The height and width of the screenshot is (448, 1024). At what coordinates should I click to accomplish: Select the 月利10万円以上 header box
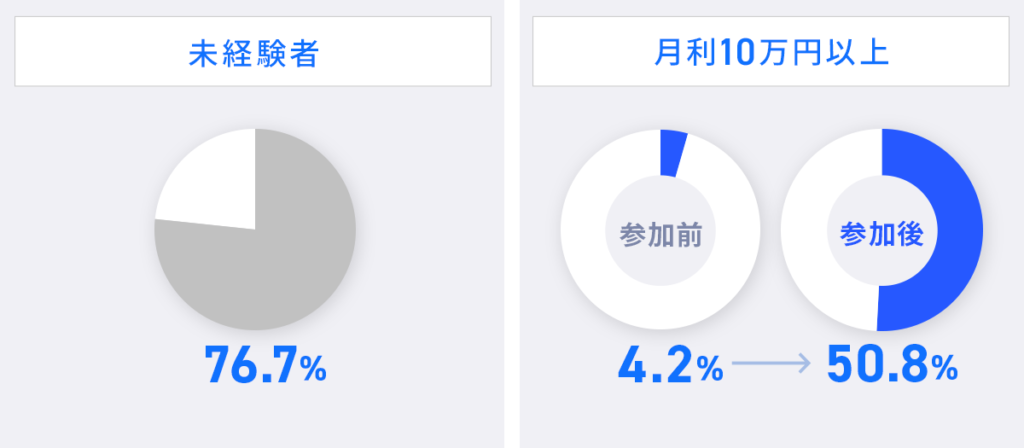pos(770,52)
